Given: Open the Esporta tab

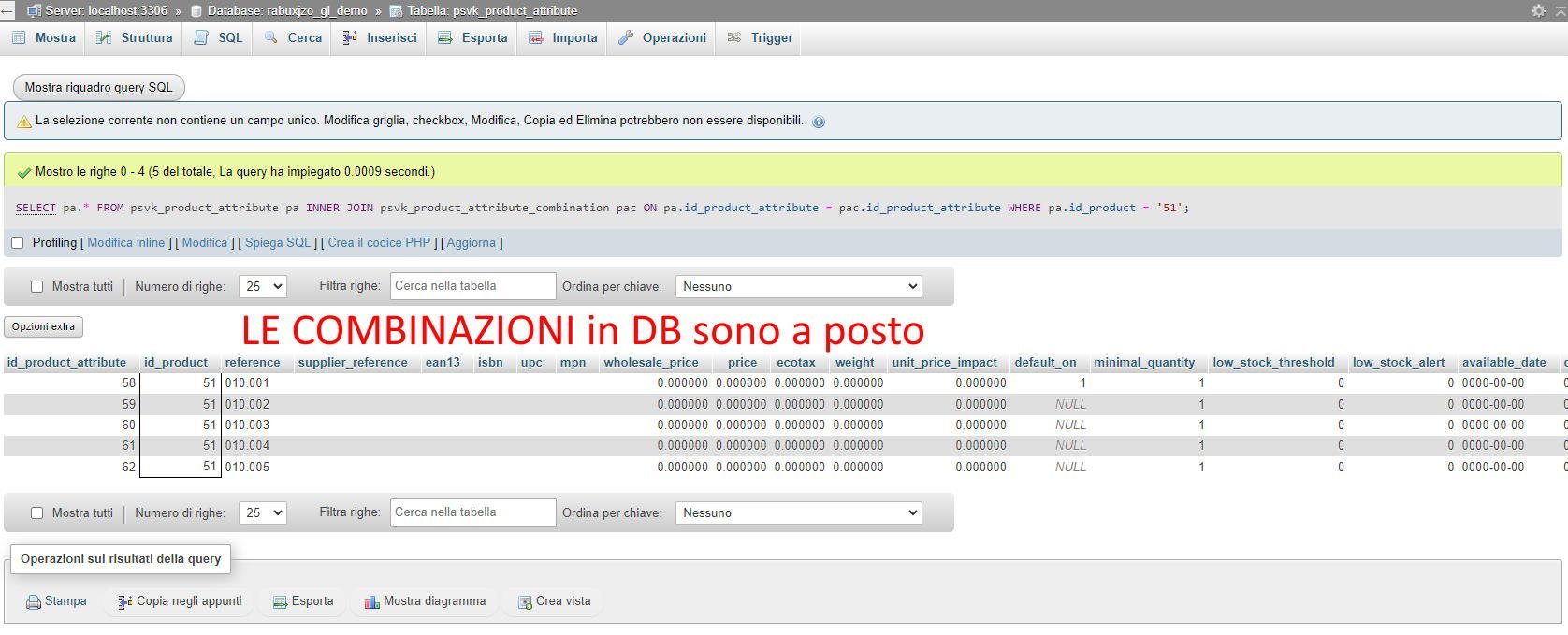Looking at the screenshot, I should [472, 38].
